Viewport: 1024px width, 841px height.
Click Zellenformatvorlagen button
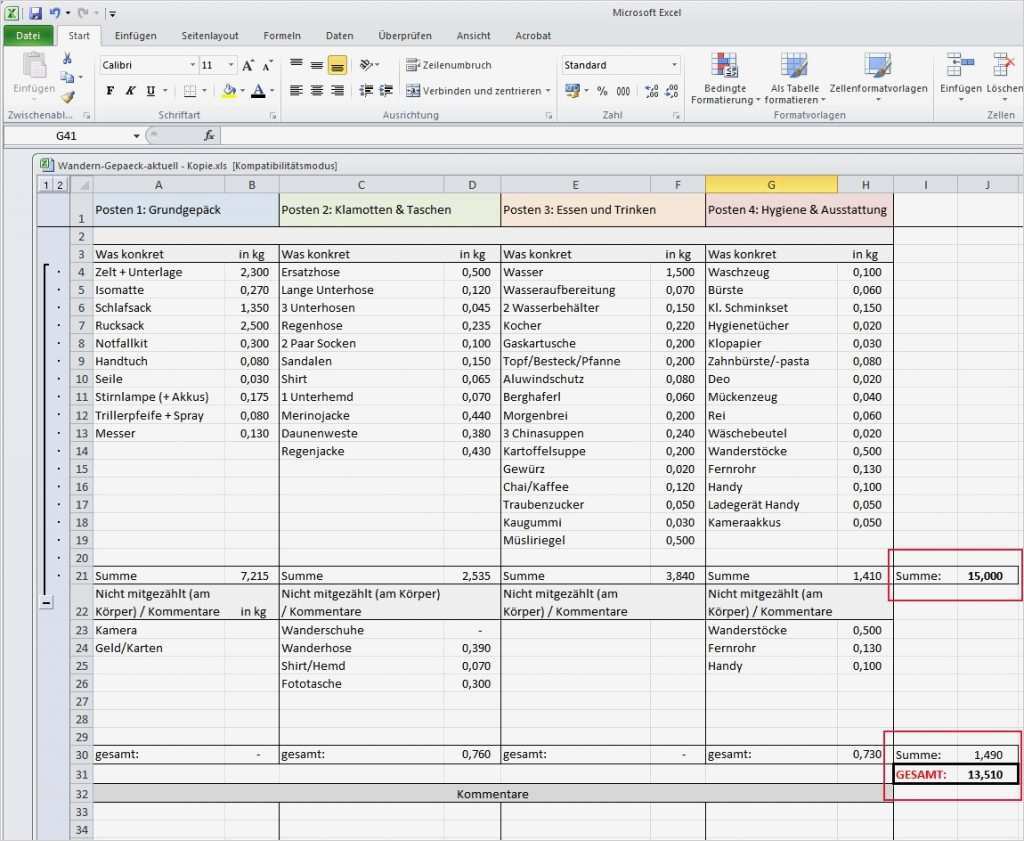[x=878, y=78]
